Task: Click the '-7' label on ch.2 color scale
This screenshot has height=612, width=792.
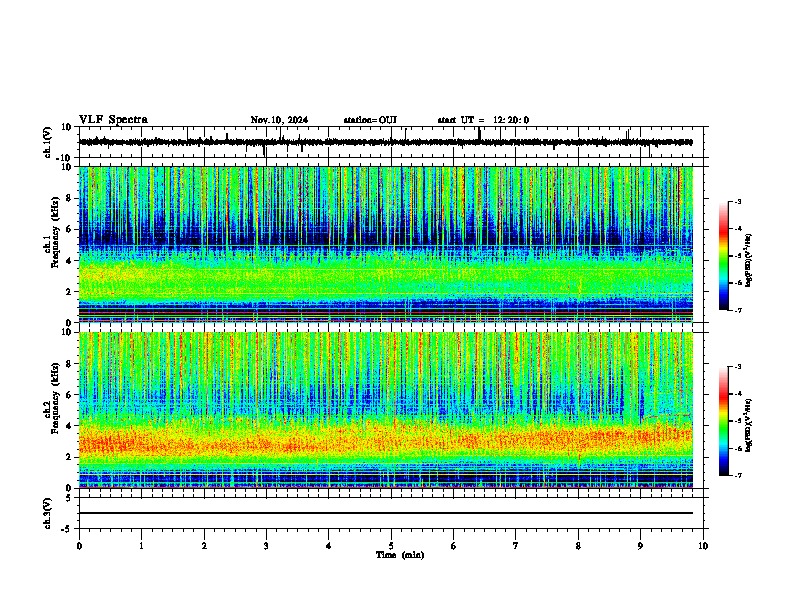Action: [737, 475]
